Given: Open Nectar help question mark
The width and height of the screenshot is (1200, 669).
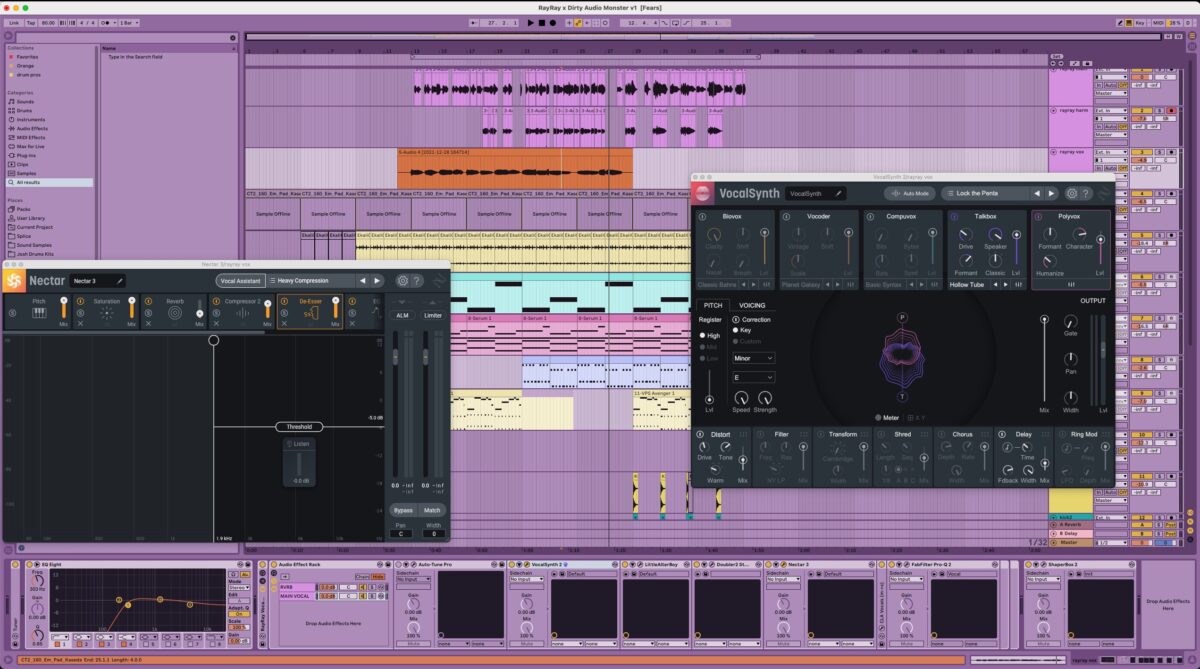Looking at the screenshot, I should (x=417, y=281).
